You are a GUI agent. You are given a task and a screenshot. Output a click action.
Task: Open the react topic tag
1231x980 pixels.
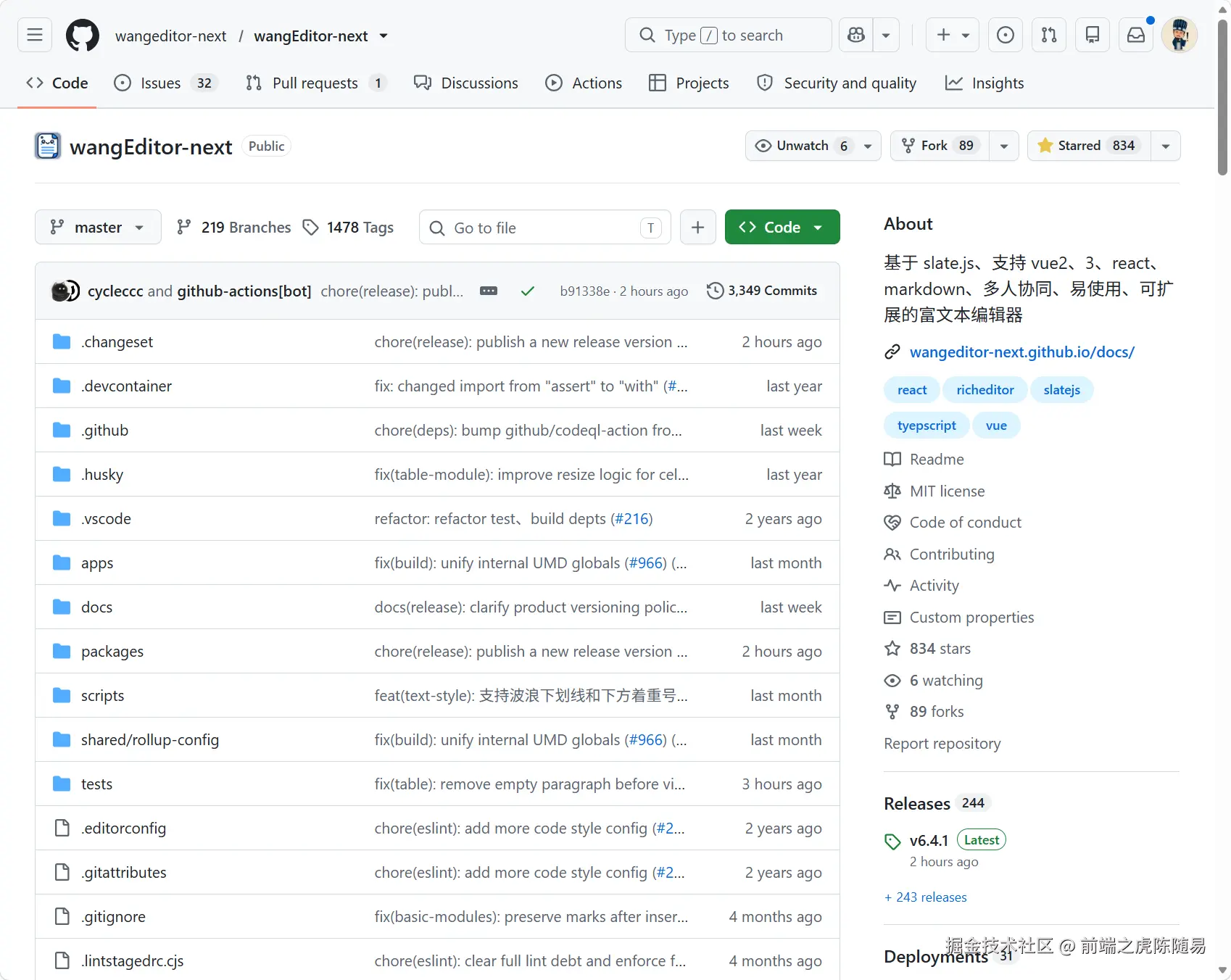912,390
